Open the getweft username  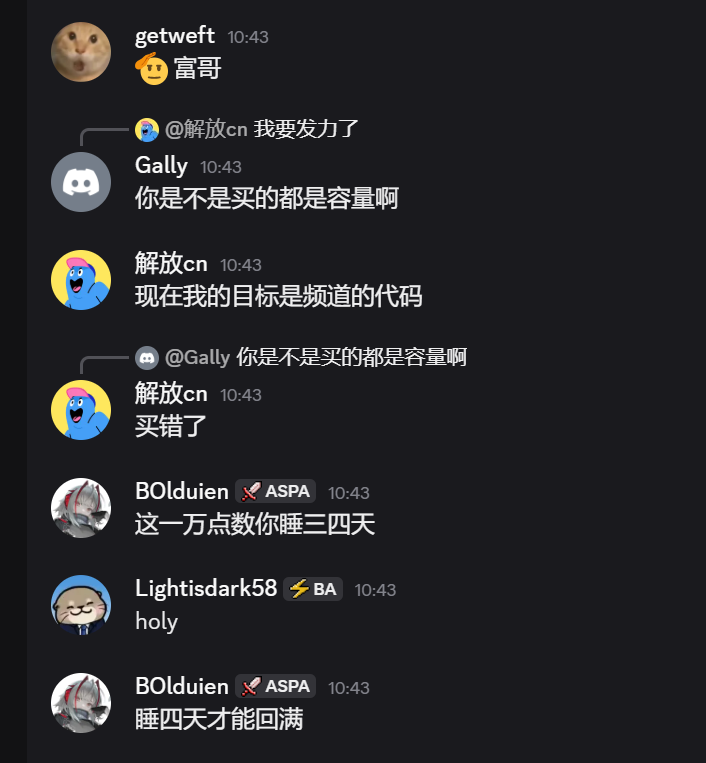point(175,36)
